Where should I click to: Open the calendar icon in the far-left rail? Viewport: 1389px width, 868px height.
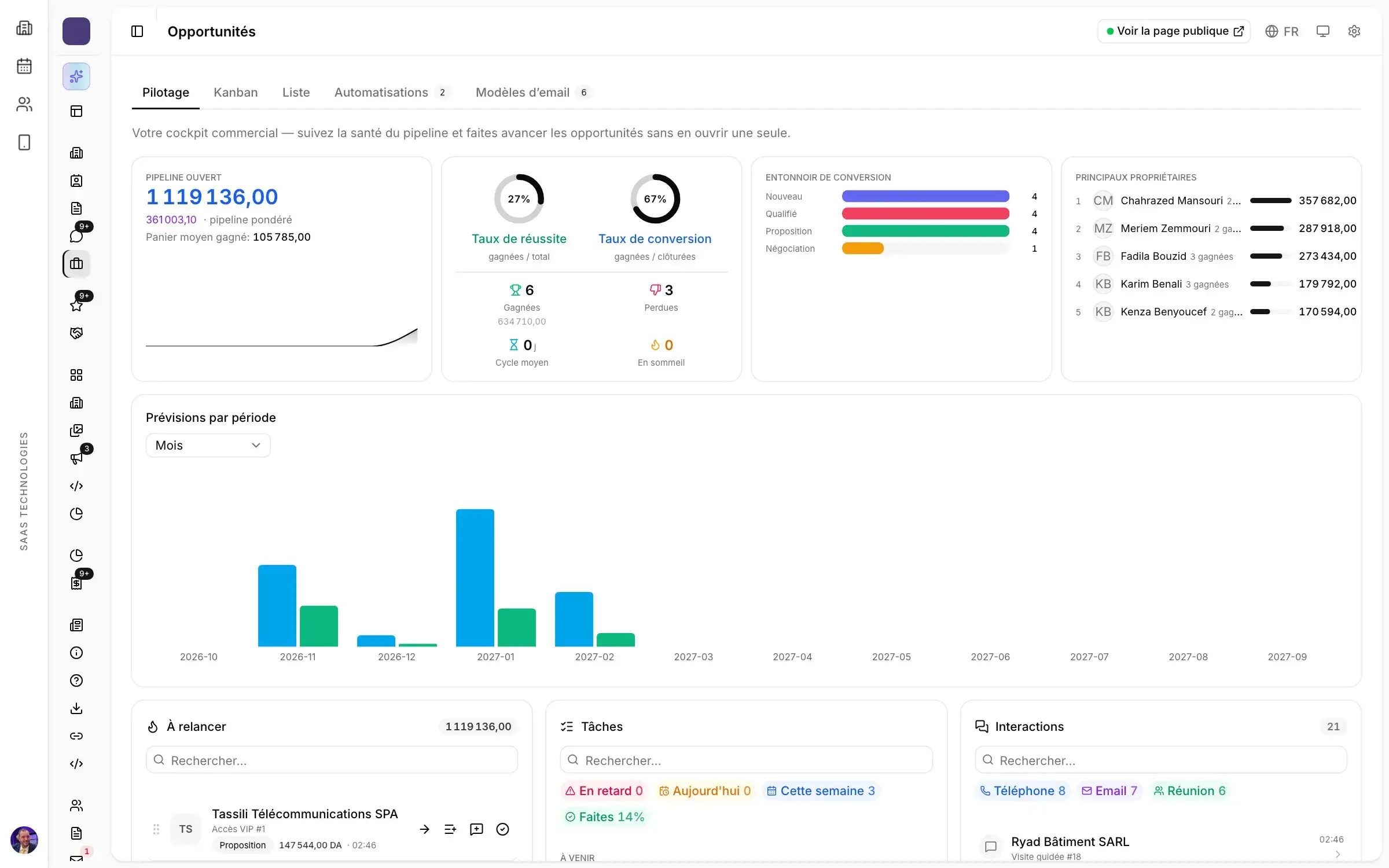[x=24, y=66]
